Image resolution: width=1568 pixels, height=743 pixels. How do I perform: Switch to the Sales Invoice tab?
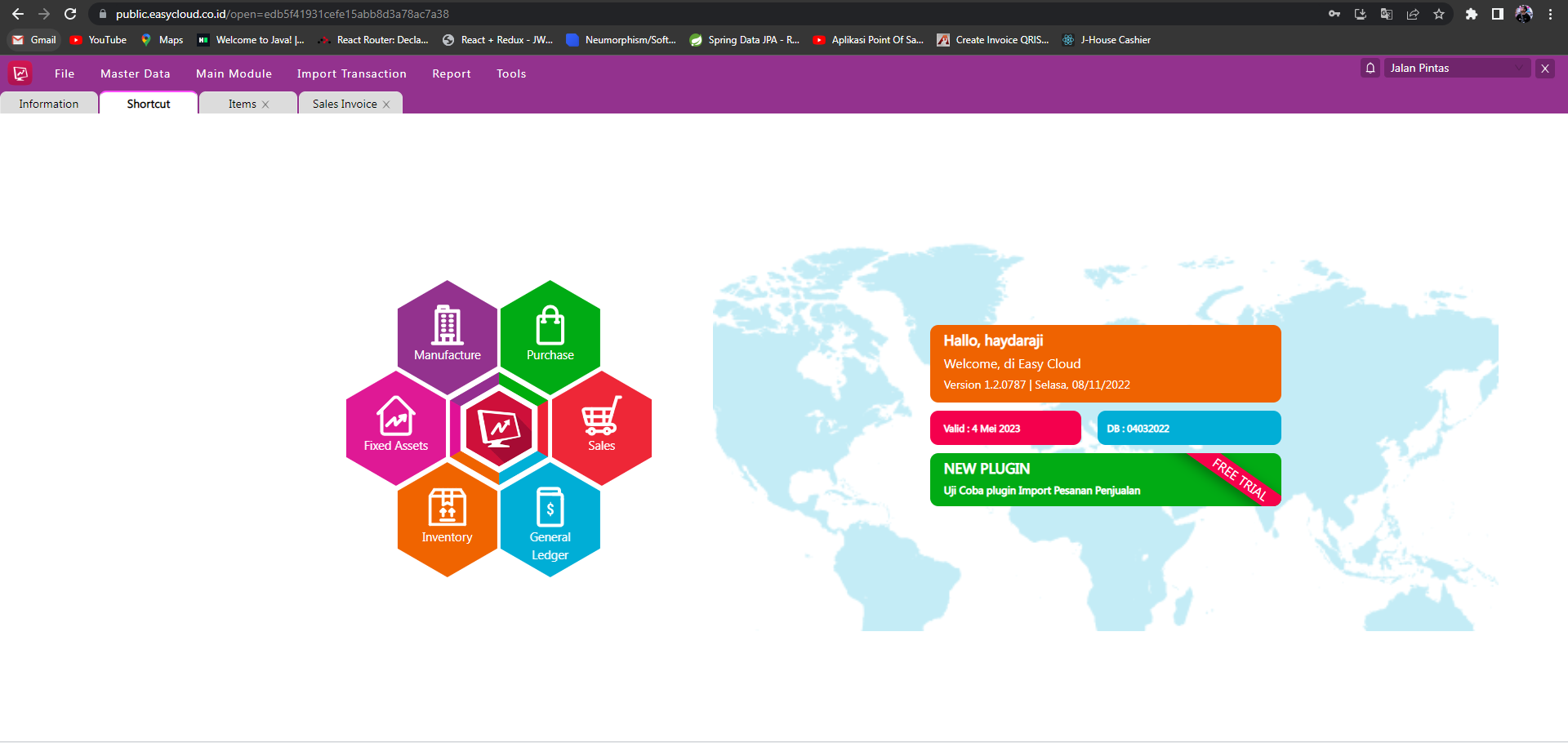click(x=344, y=104)
